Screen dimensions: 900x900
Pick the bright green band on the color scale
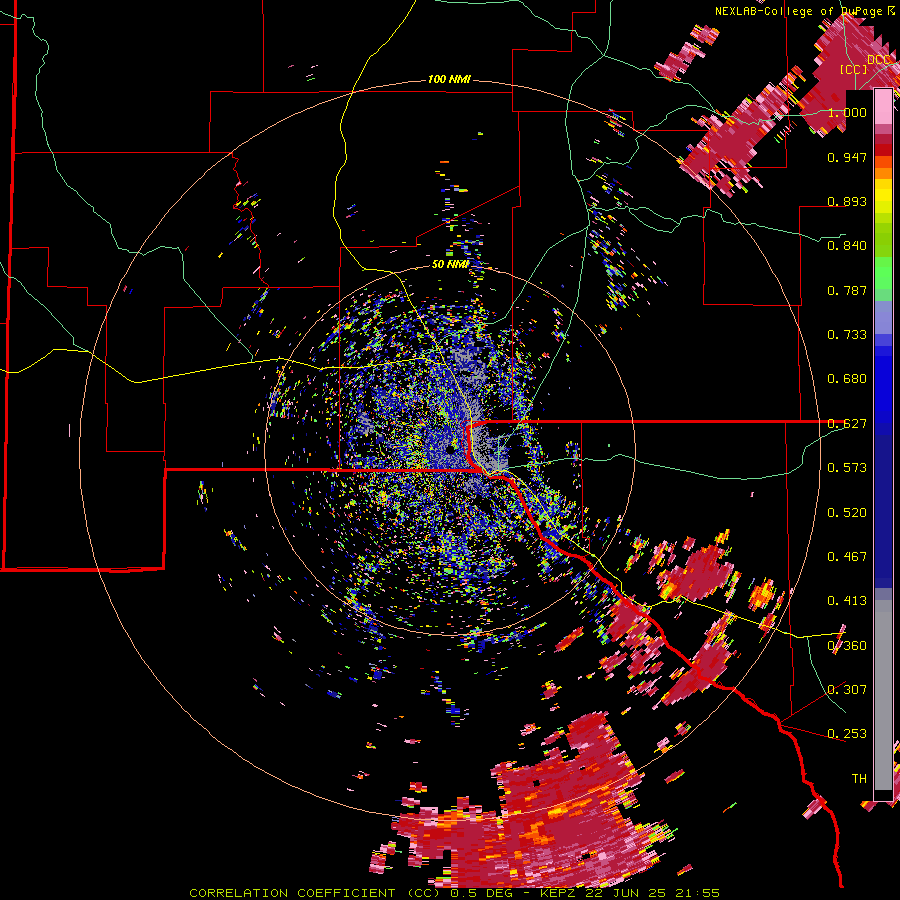point(883,274)
